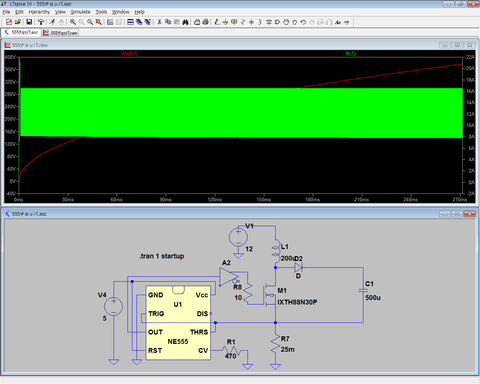The width and height of the screenshot is (480, 384).
Task: Open the Simulate menu
Action: coord(80,12)
